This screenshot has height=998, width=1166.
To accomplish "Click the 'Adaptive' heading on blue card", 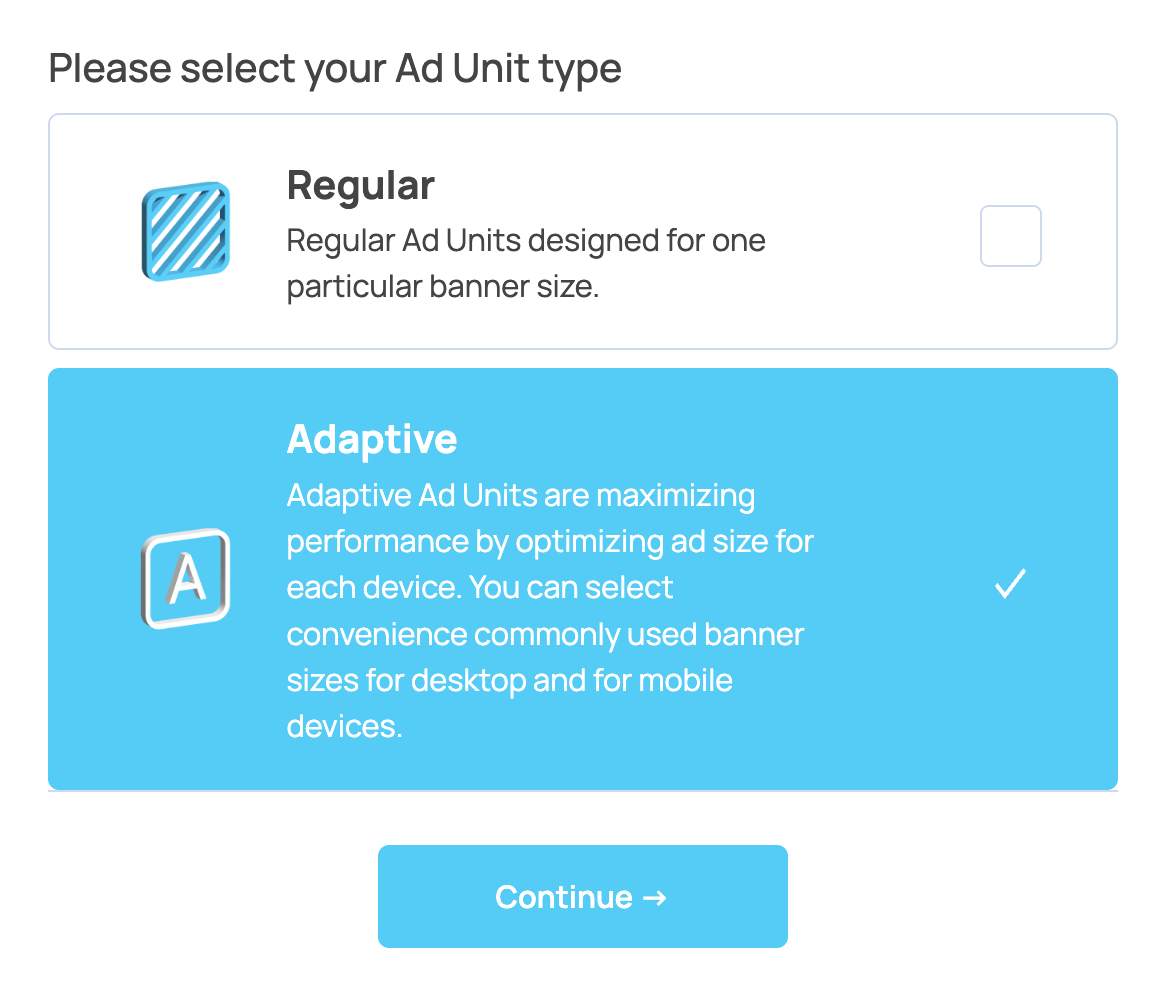I will point(371,438).
